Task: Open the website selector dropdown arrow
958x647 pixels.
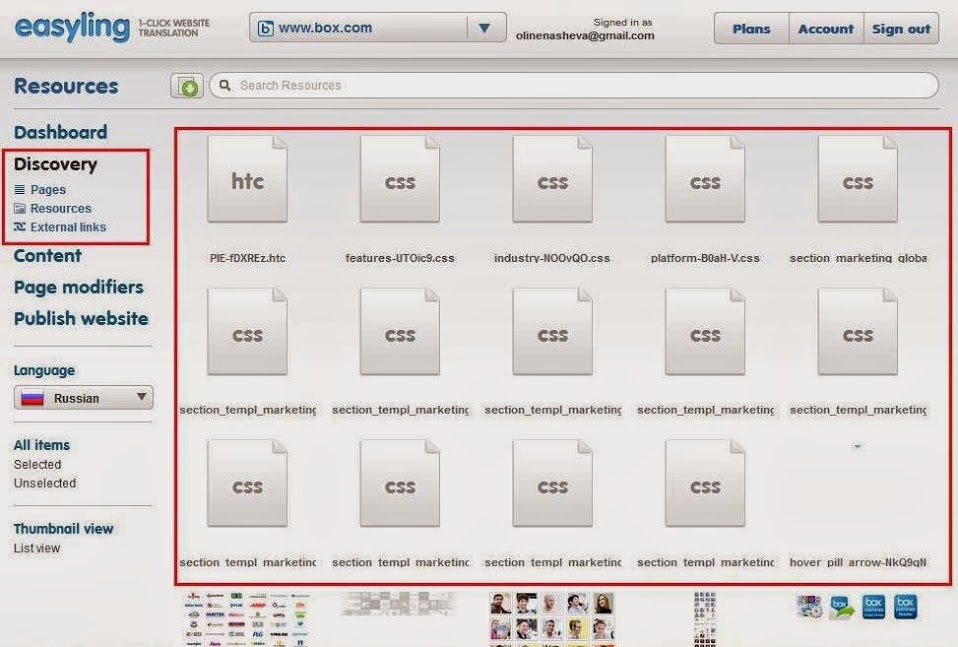Action: pyautogui.click(x=484, y=28)
